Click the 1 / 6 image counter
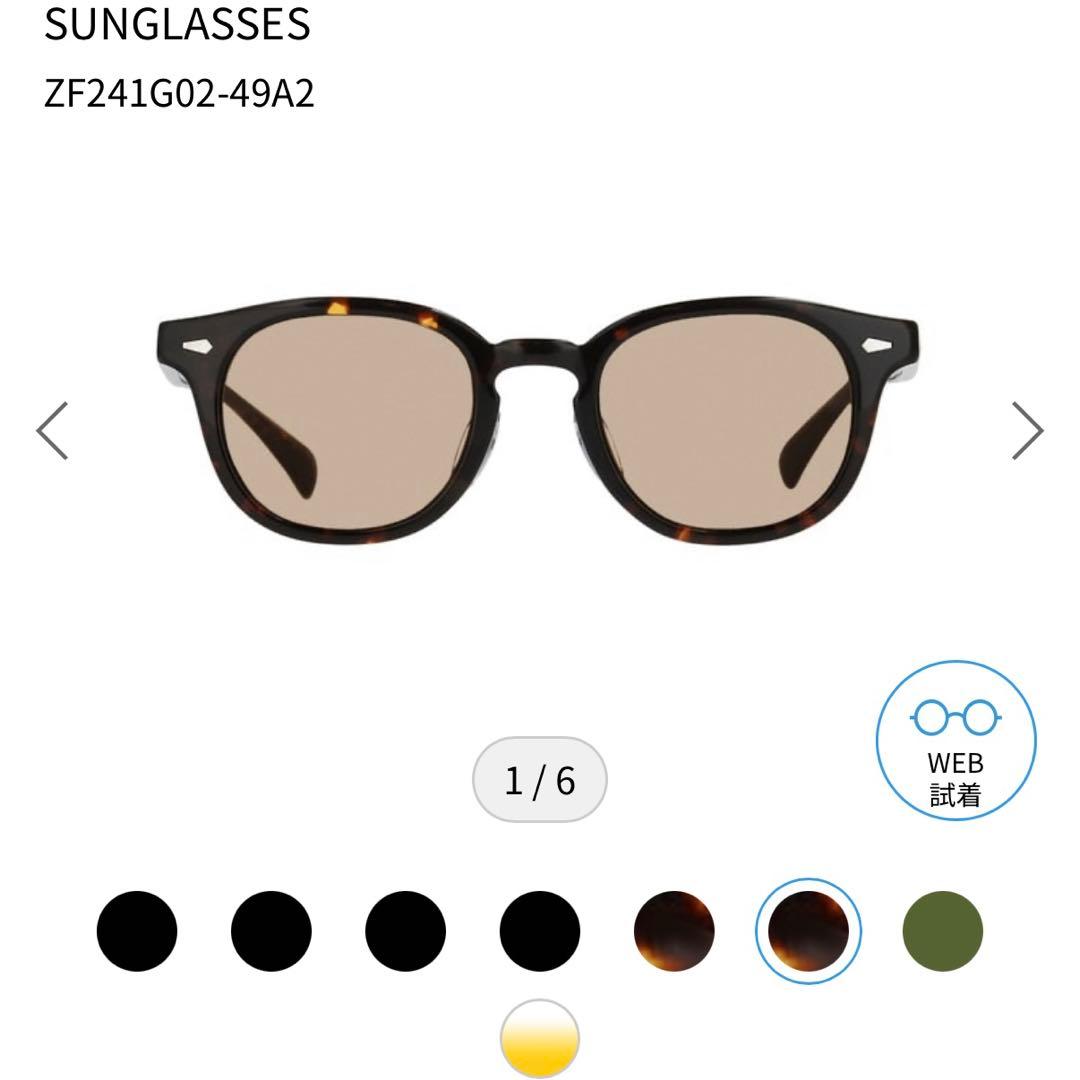Viewport: 1080px width, 1080px height. tap(540, 780)
